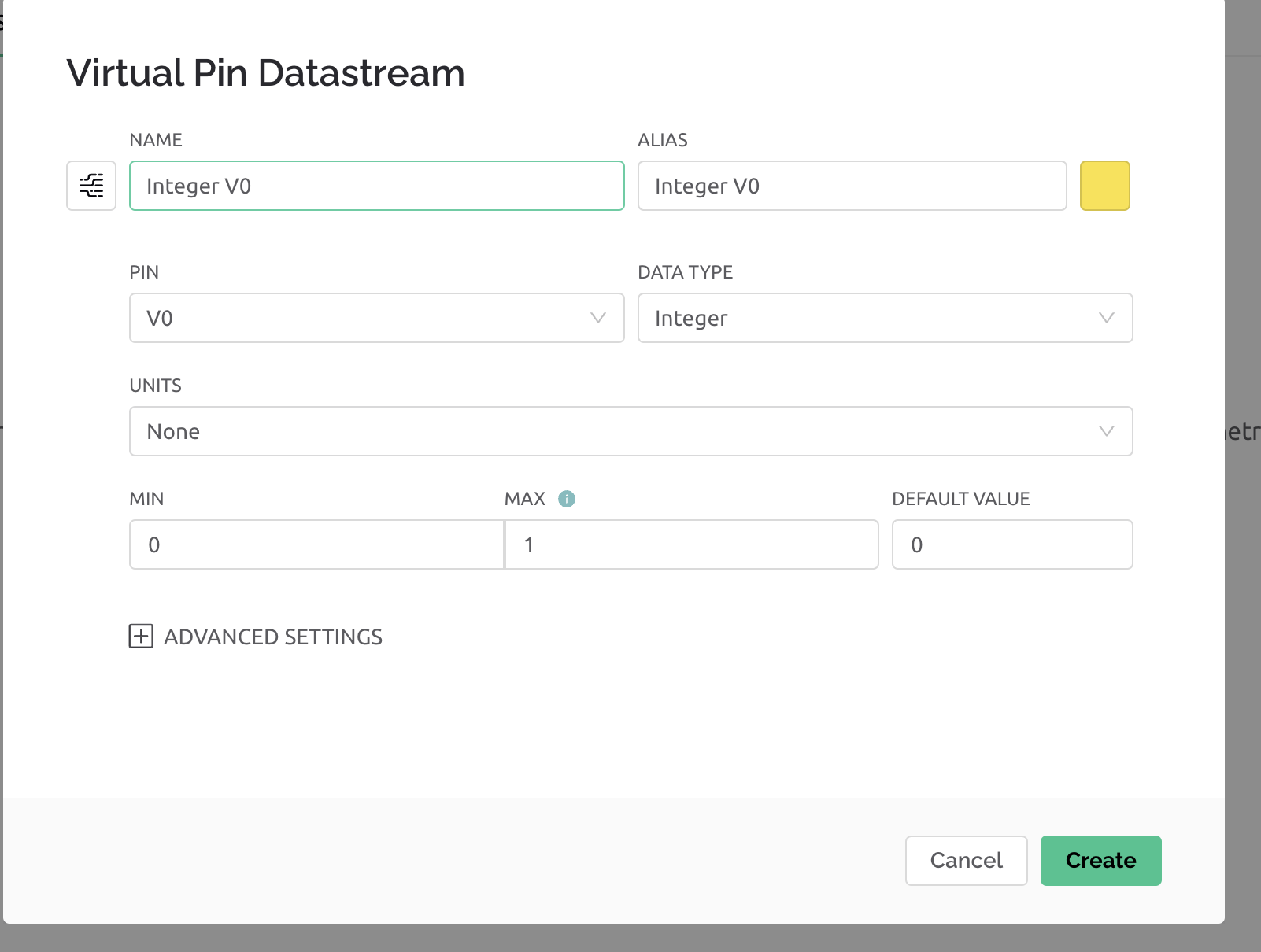Click into the MAX value field
Viewport: 1261px width, 952px height.
691,544
